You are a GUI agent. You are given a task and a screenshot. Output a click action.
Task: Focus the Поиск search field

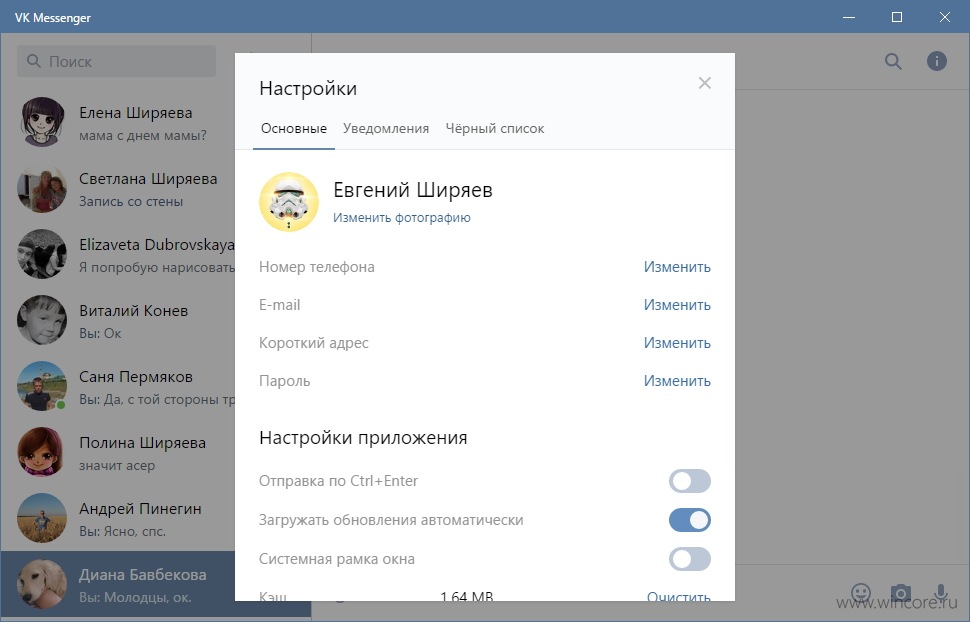point(116,61)
